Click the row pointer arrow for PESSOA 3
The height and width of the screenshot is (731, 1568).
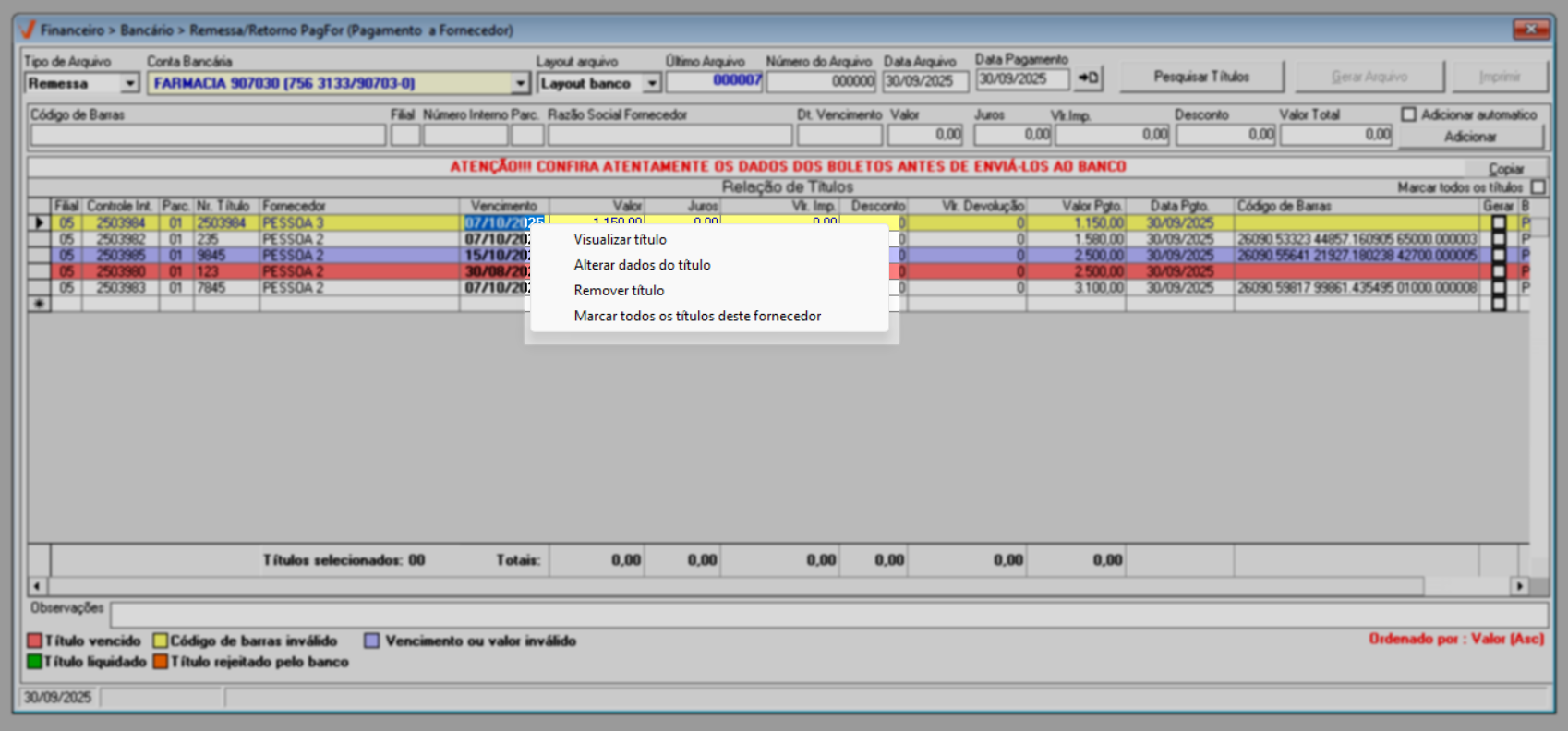(39, 222)
